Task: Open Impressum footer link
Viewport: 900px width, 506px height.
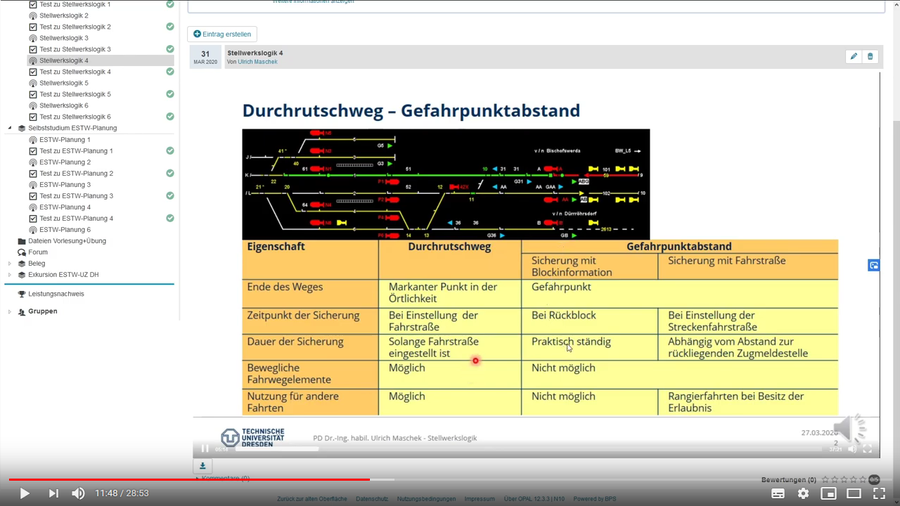Action: [x=479, y=499]
